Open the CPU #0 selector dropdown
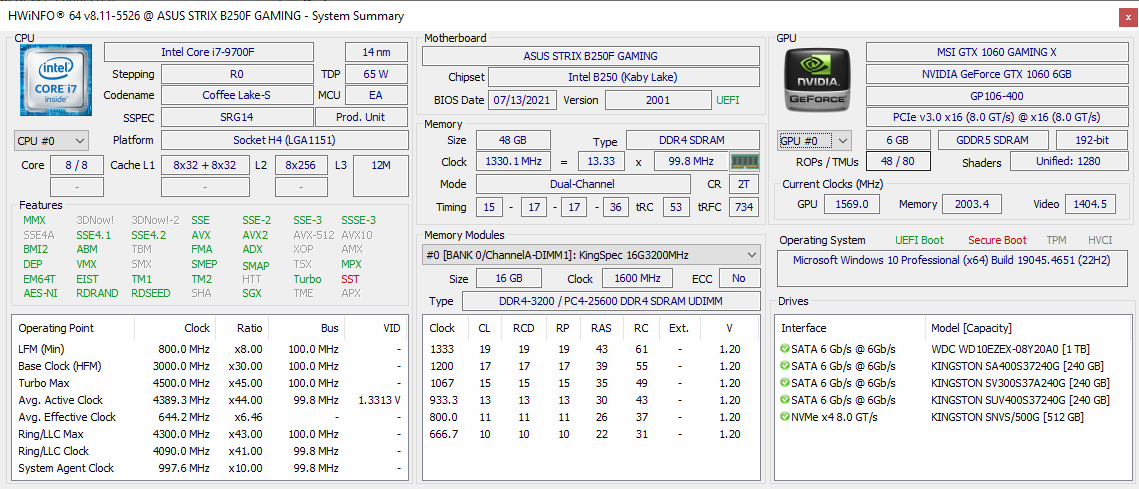 point(52,140)
